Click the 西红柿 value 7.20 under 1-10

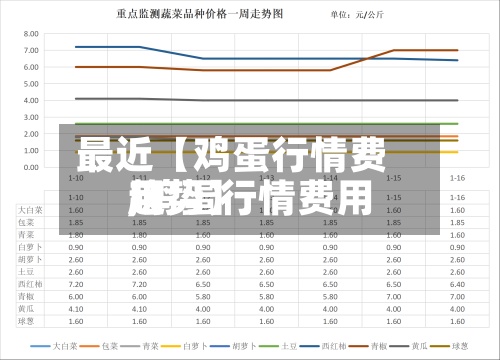coord(76,284)
